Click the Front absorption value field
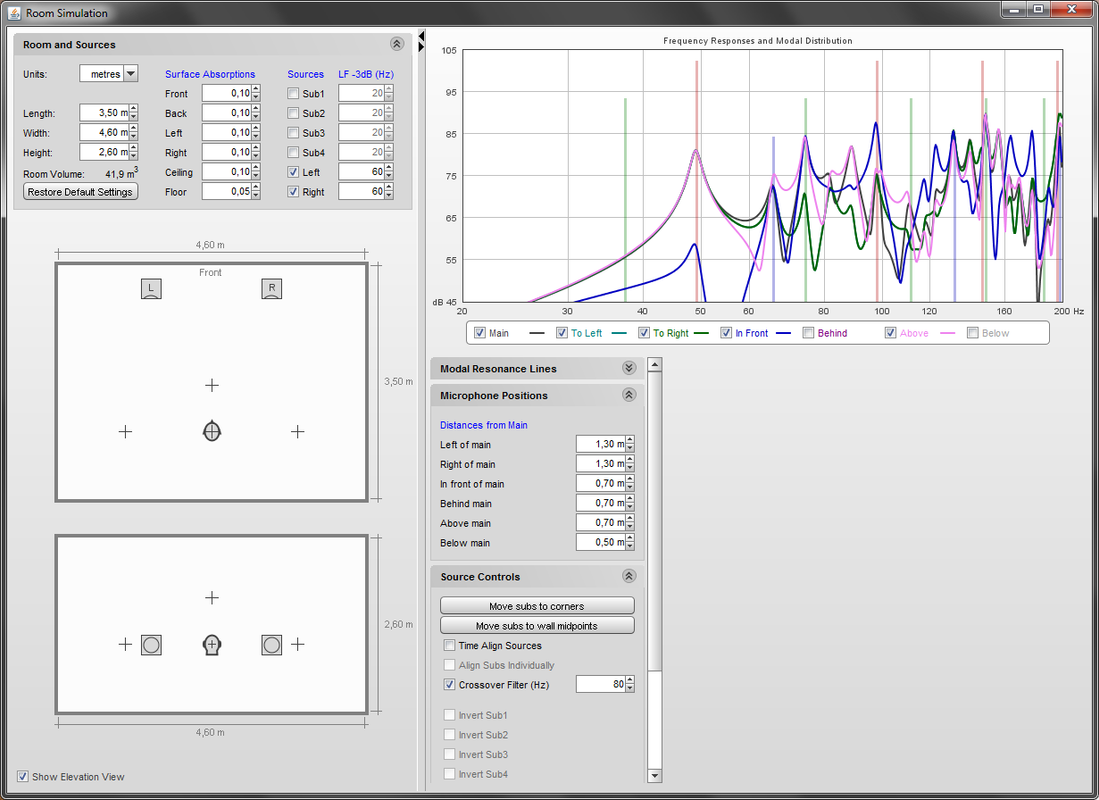 227,93
